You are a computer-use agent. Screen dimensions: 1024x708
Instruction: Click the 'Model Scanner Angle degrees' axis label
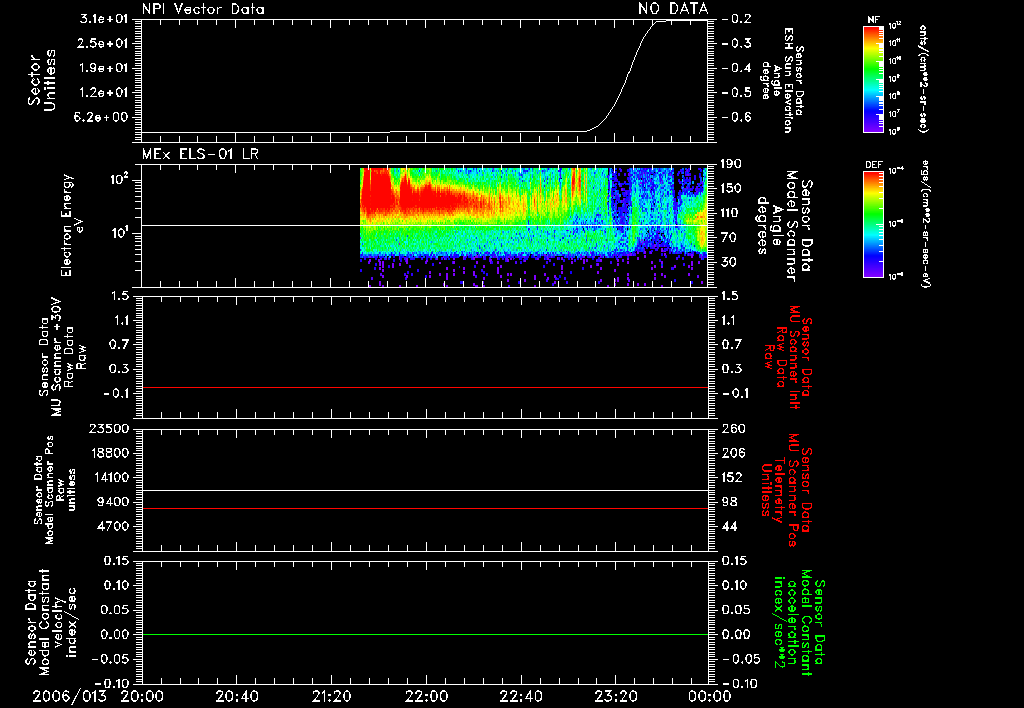pyautogui.click(x=784, y=226)
